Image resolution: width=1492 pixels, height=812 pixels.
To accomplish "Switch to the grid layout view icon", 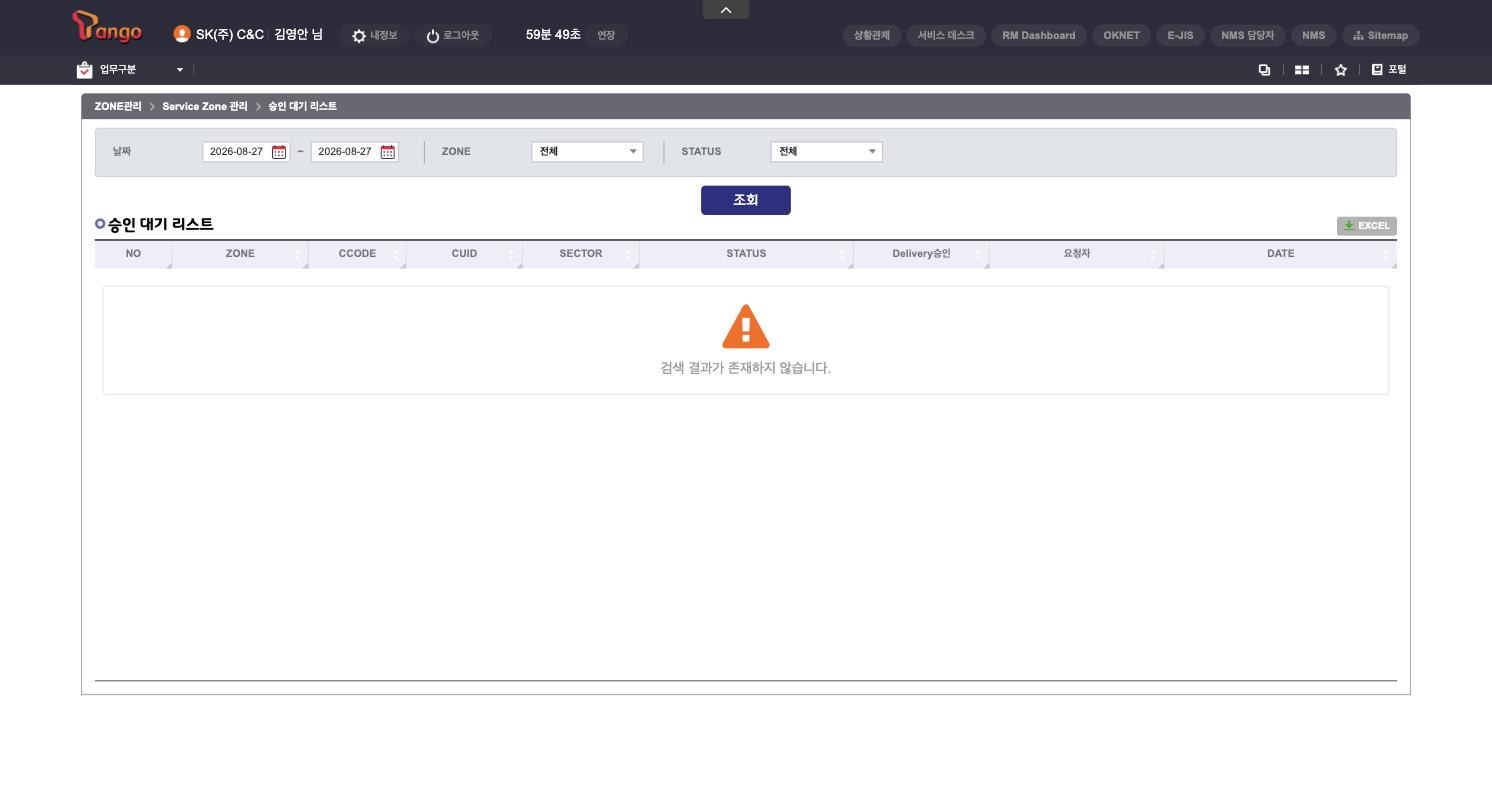I will pos(1302,70).
